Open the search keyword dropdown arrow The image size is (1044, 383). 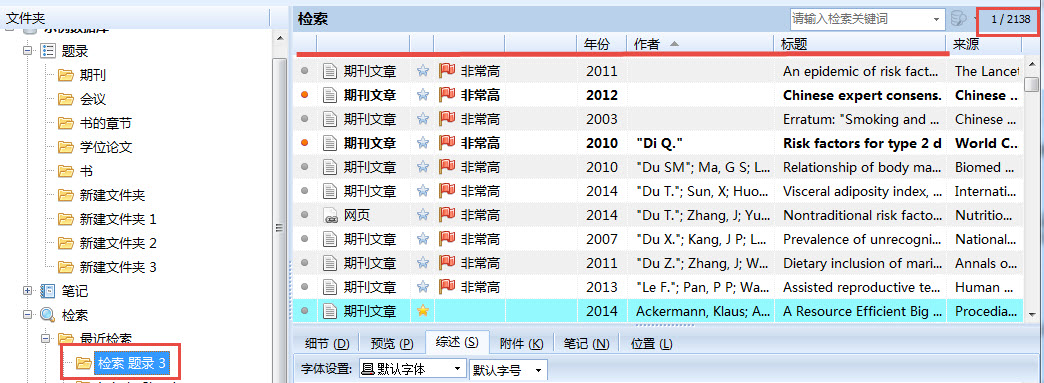937,19
